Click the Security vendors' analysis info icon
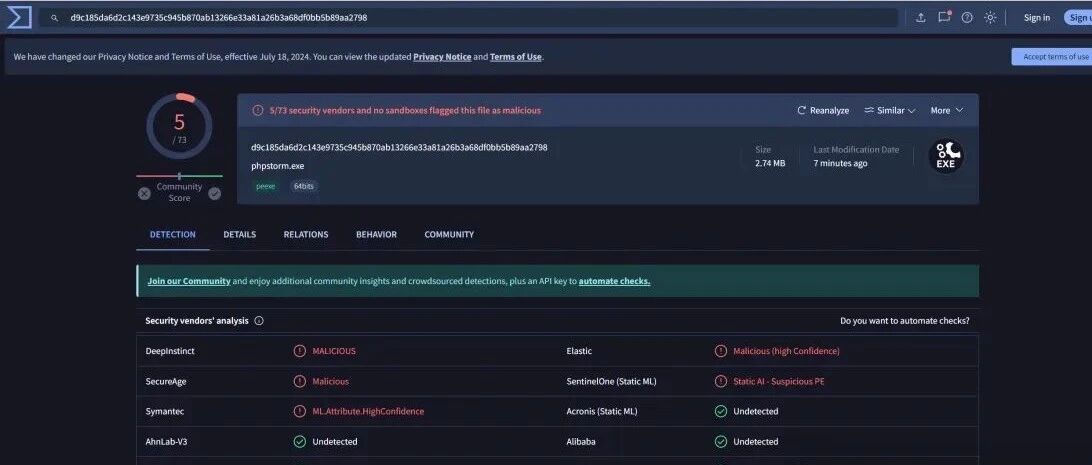1092x465 pixels. (259, 321)
